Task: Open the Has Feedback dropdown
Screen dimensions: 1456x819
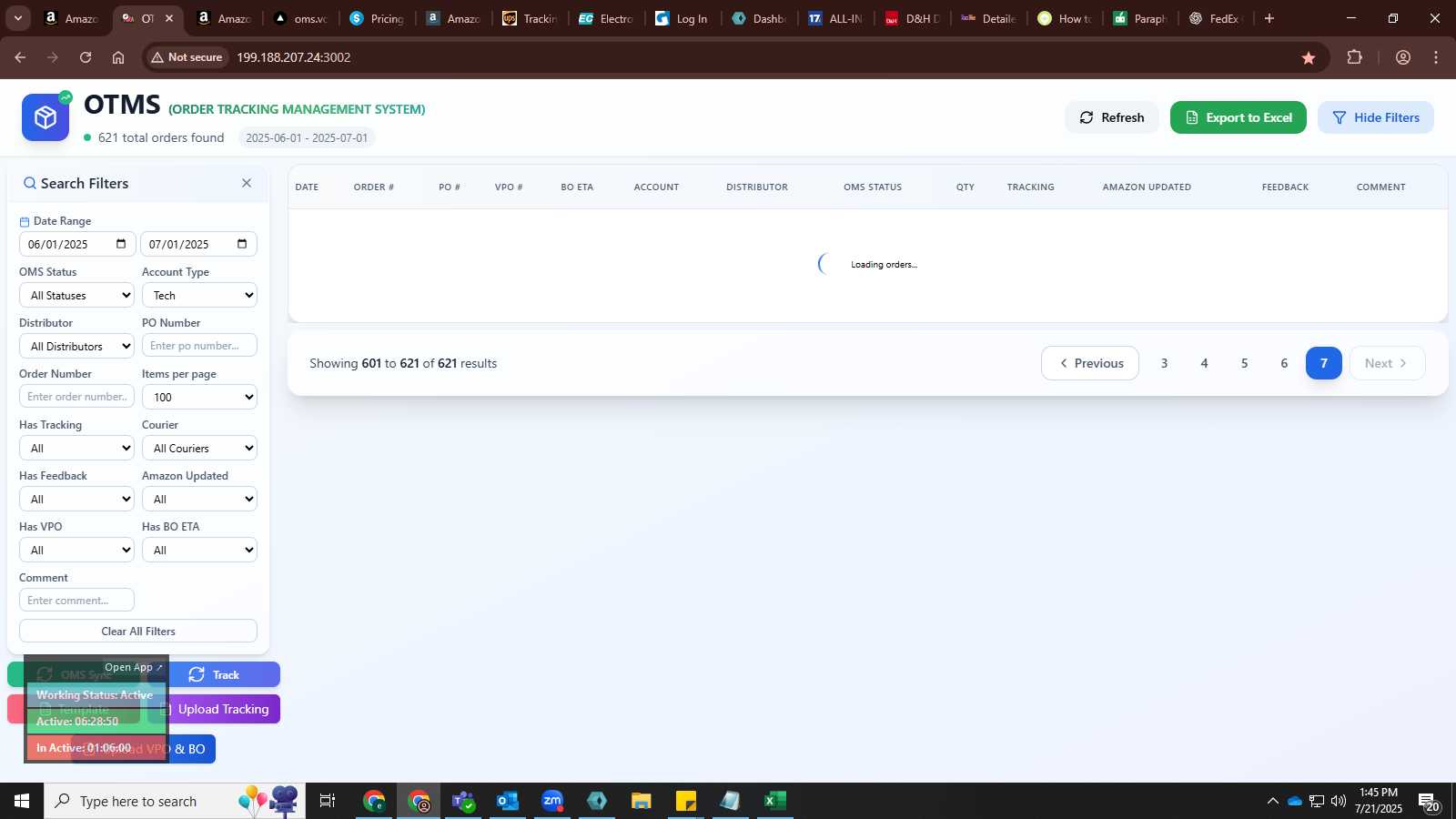Action: pyautogui.click(x=76, y=499)
